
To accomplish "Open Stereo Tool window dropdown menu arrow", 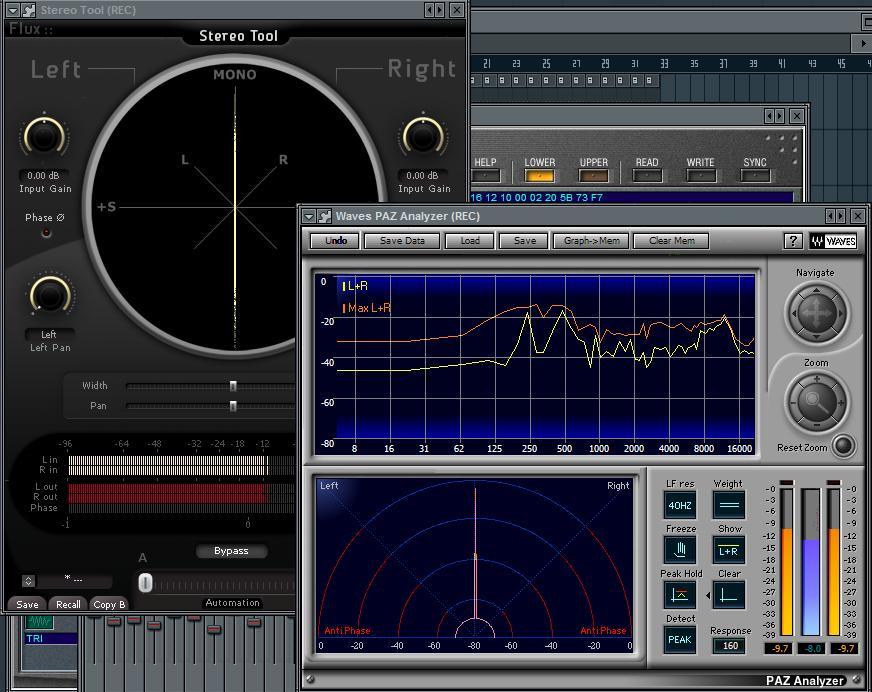I will tap(12, 10).
